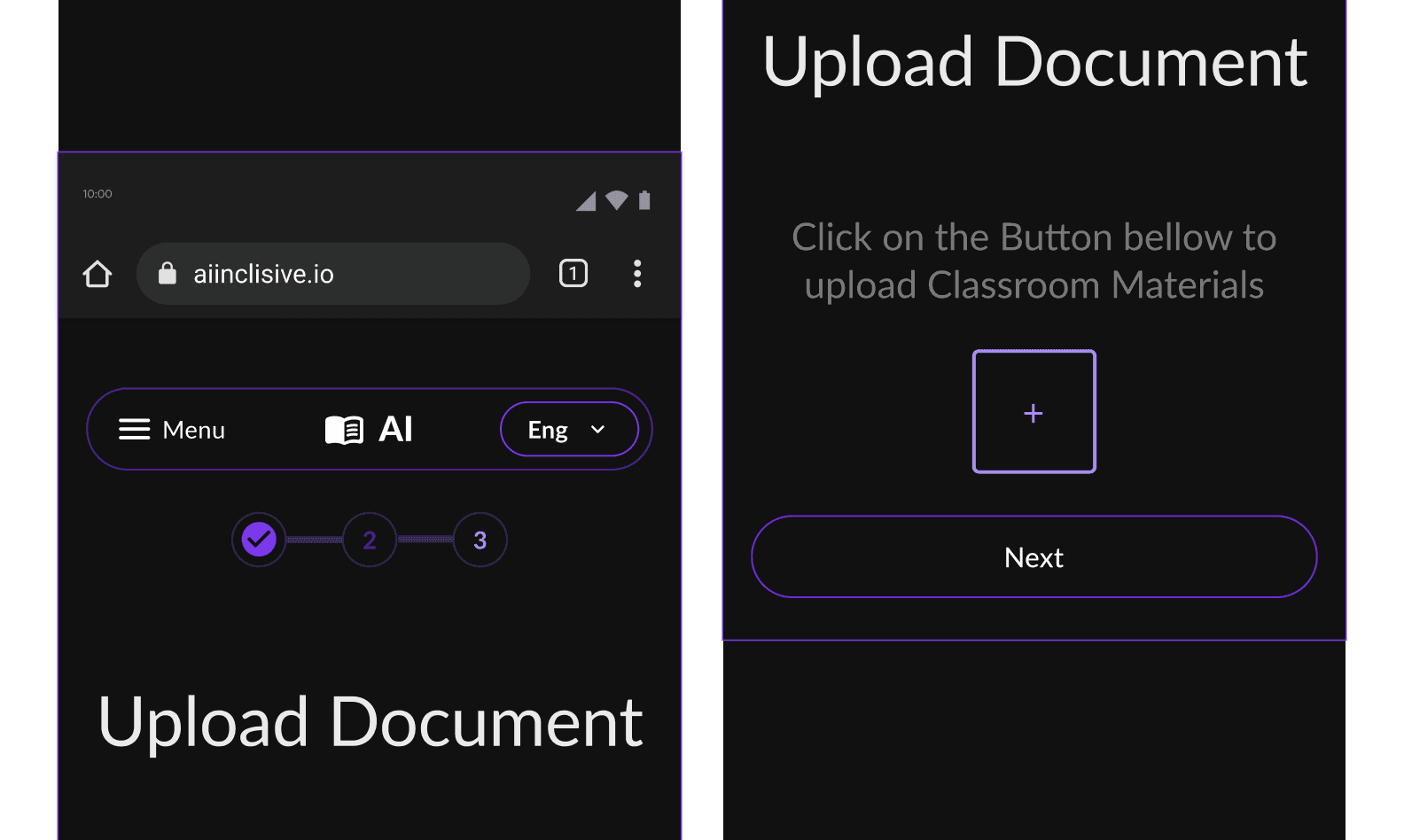Go to step 2 in progress

370,540
